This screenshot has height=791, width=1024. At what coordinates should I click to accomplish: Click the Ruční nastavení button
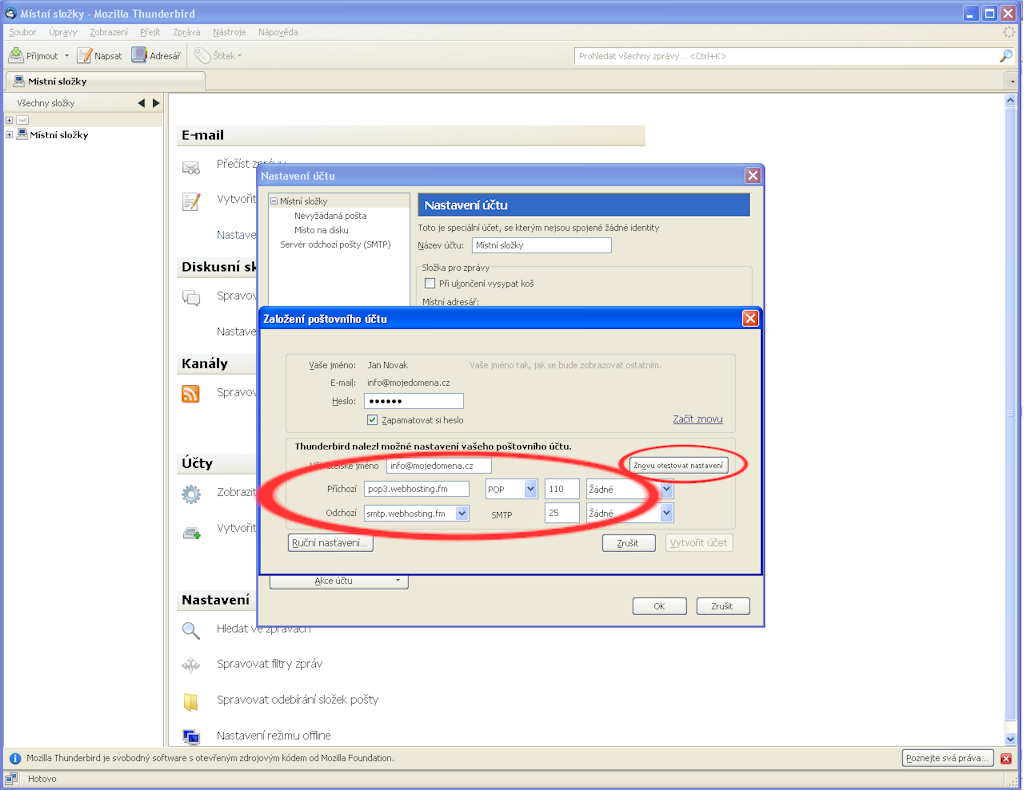tap(330, 543)
